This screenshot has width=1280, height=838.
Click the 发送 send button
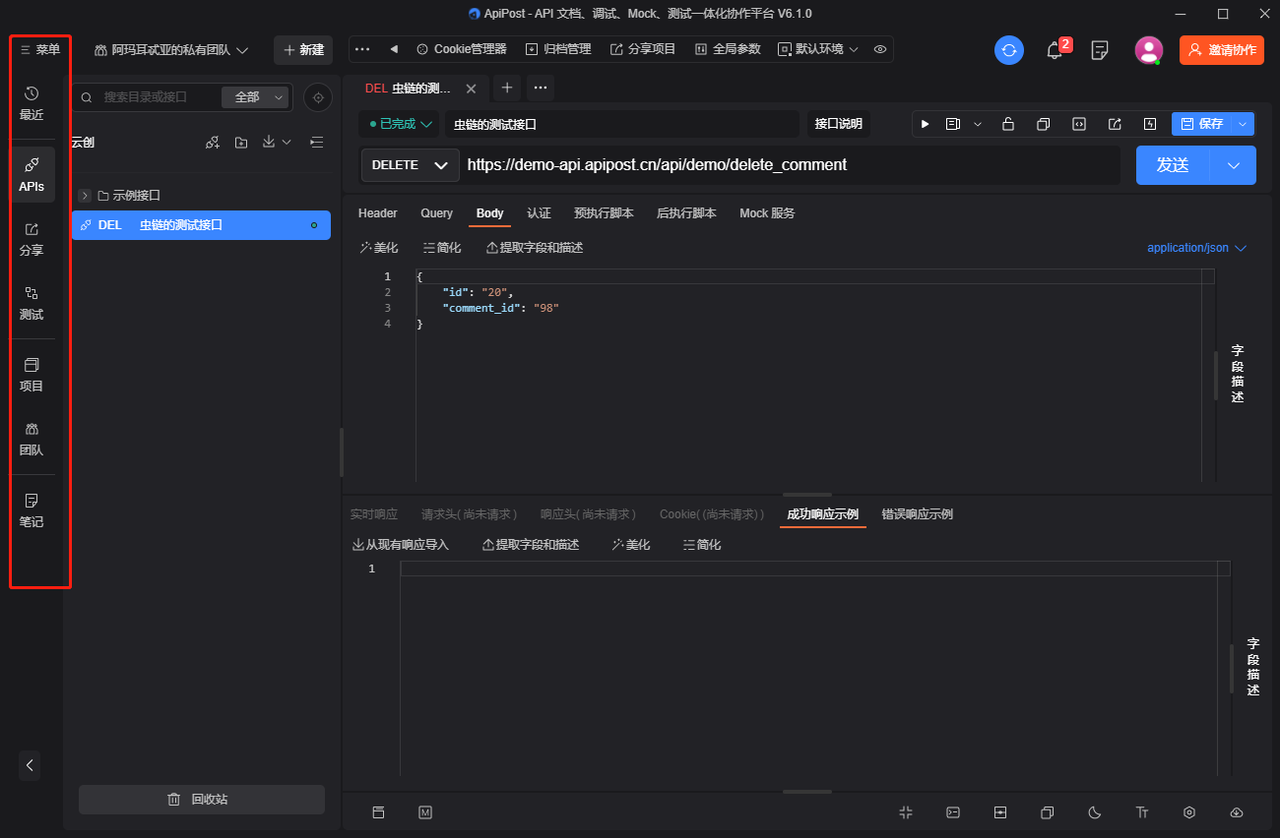1172,165
